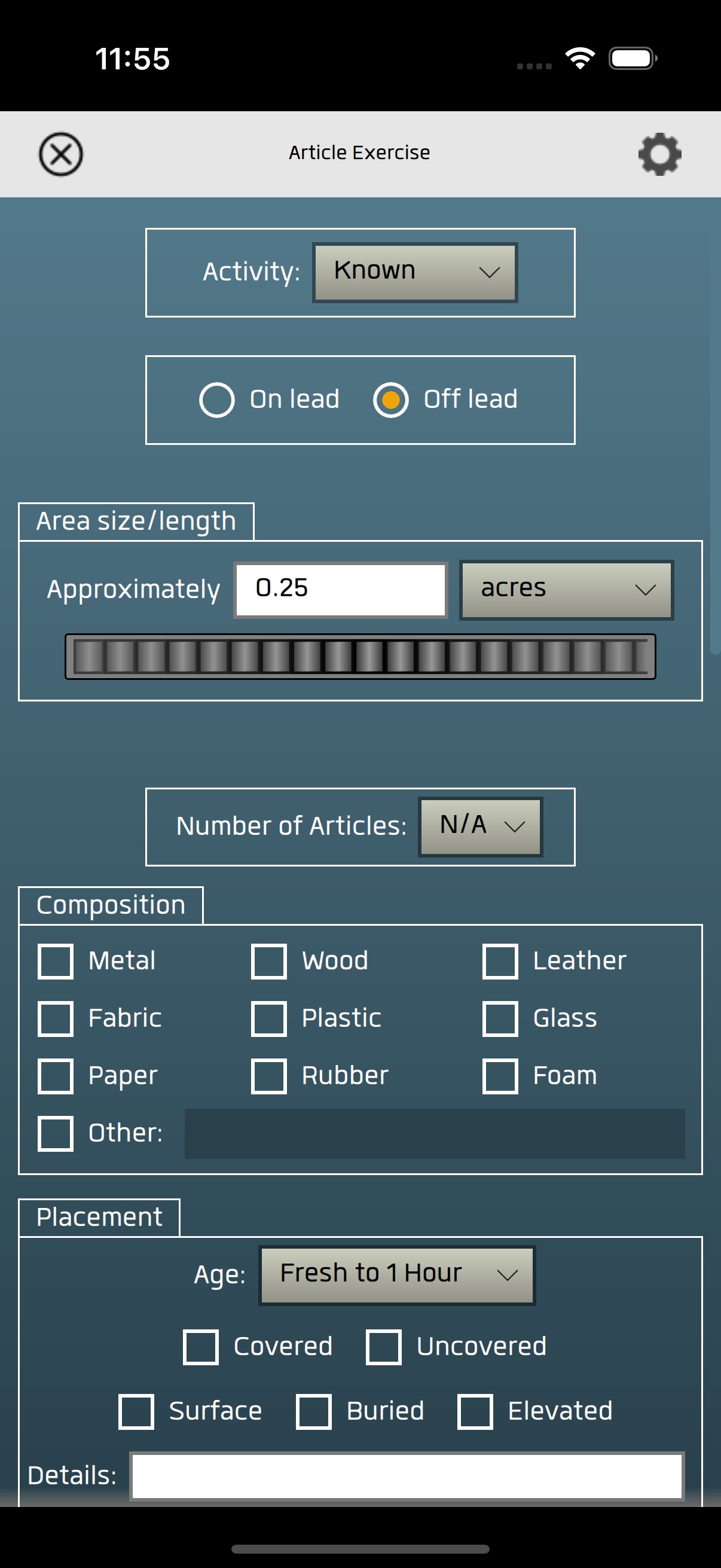Check the Metal composition box
The height and width of the screenshot is (1568, 721).
[x=56, y=961]
